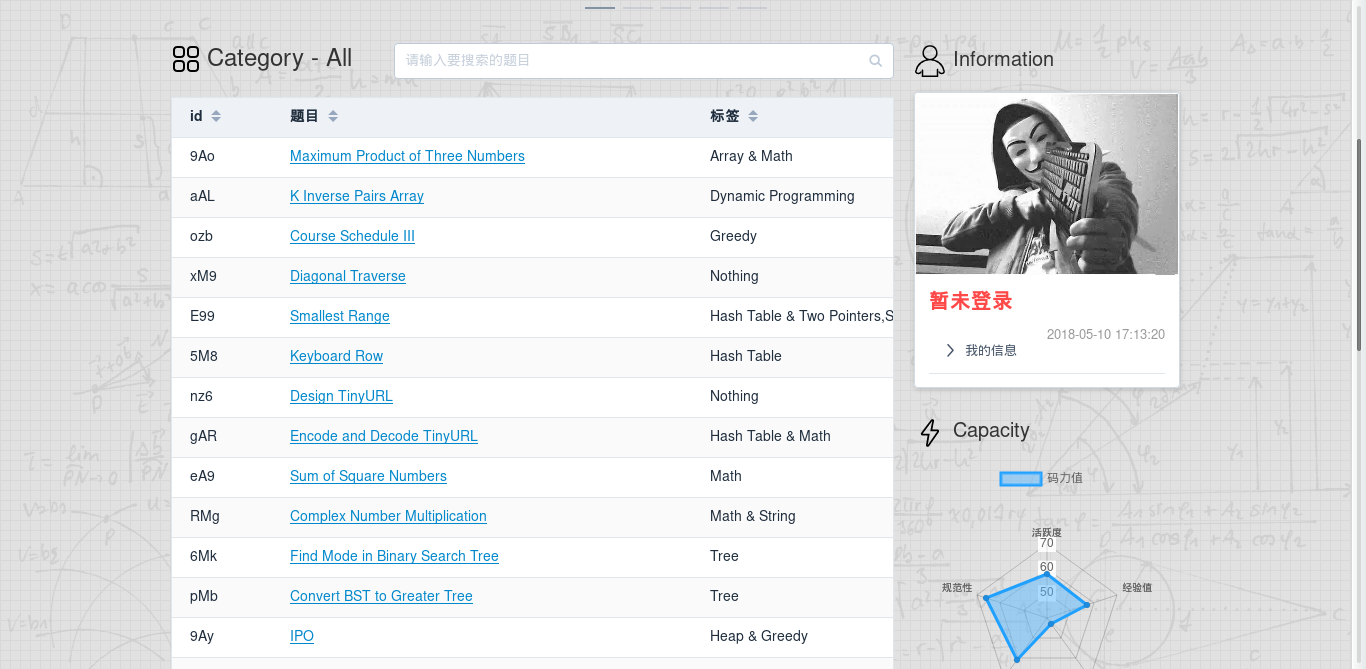Image resolution: width=1366 pixels, height=669 pixels.
Task: Click the 暂未登录 login status text
Action: (x=971, y=301)
